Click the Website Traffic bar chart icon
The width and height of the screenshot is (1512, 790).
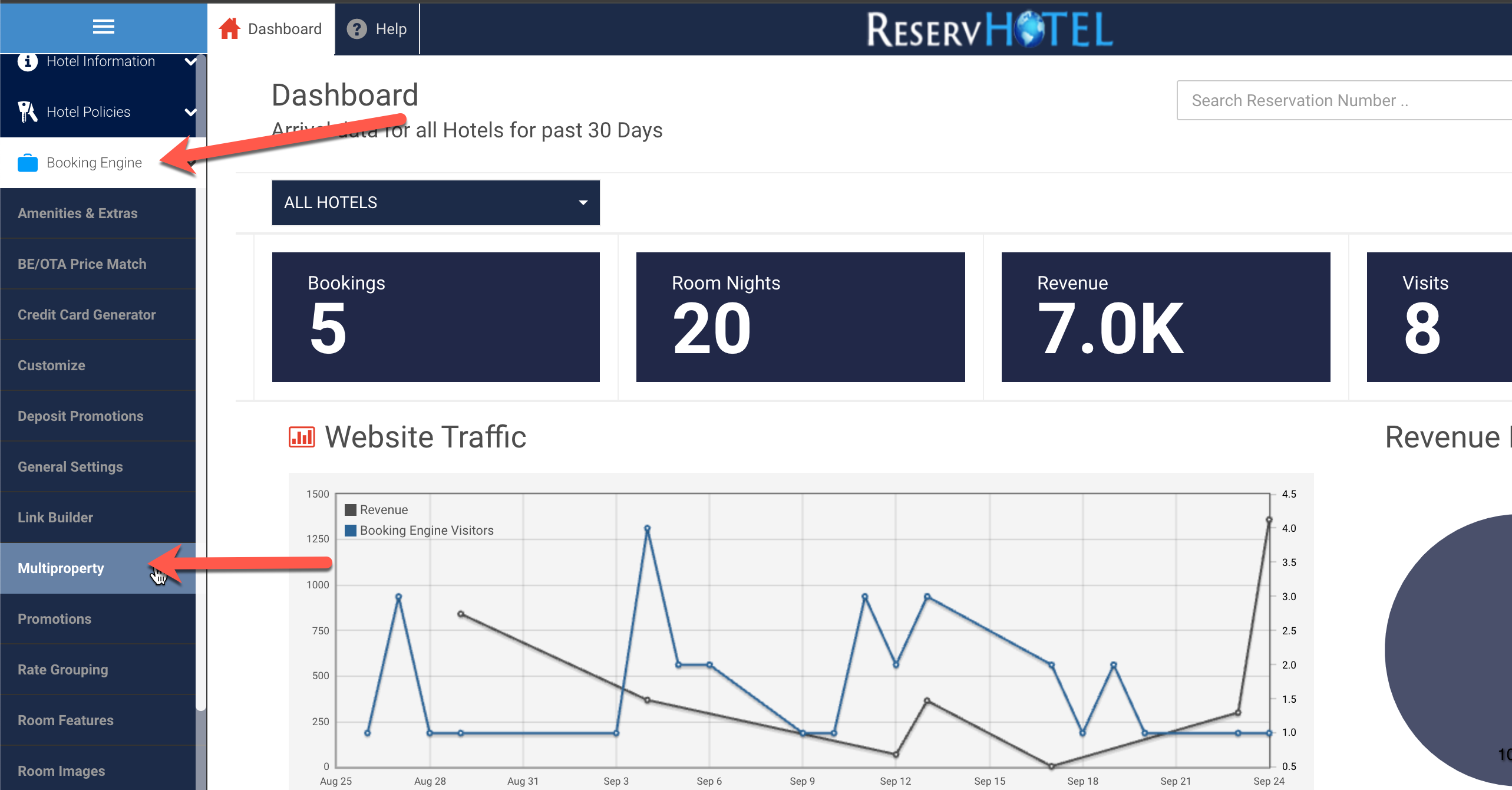(302, 437)
